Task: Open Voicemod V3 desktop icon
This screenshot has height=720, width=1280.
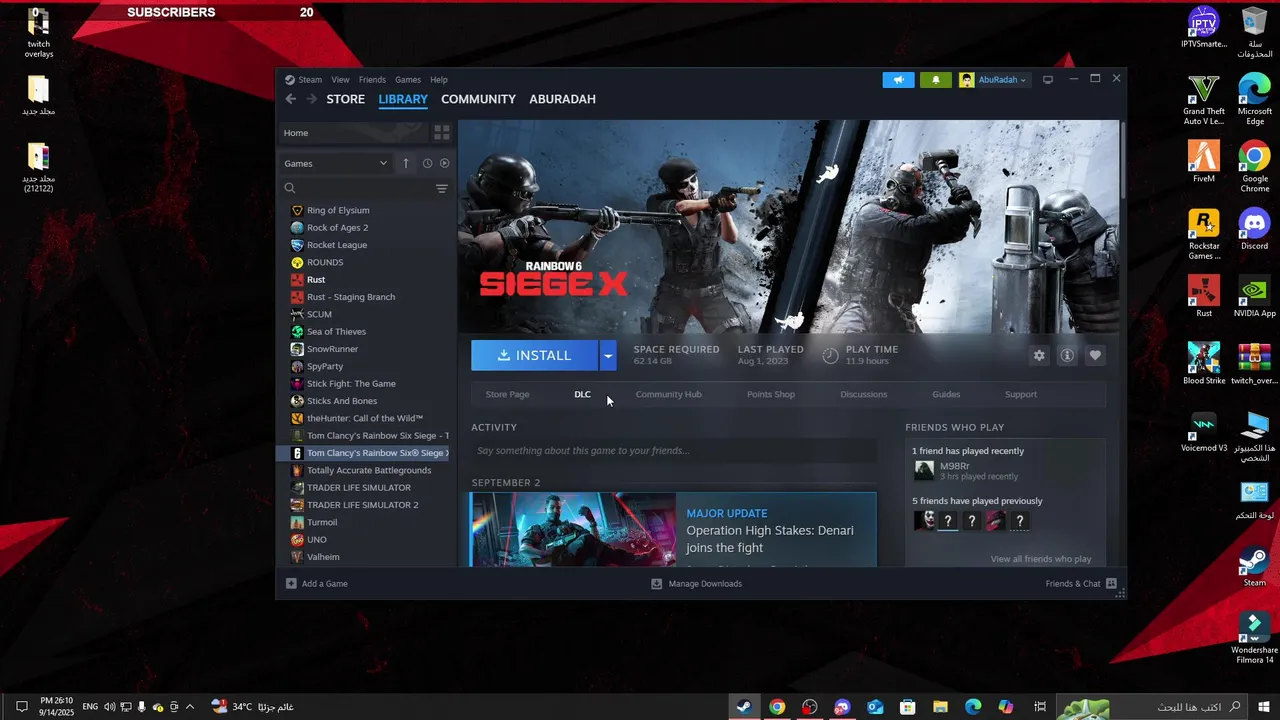Action: (x=1204, y=431)
